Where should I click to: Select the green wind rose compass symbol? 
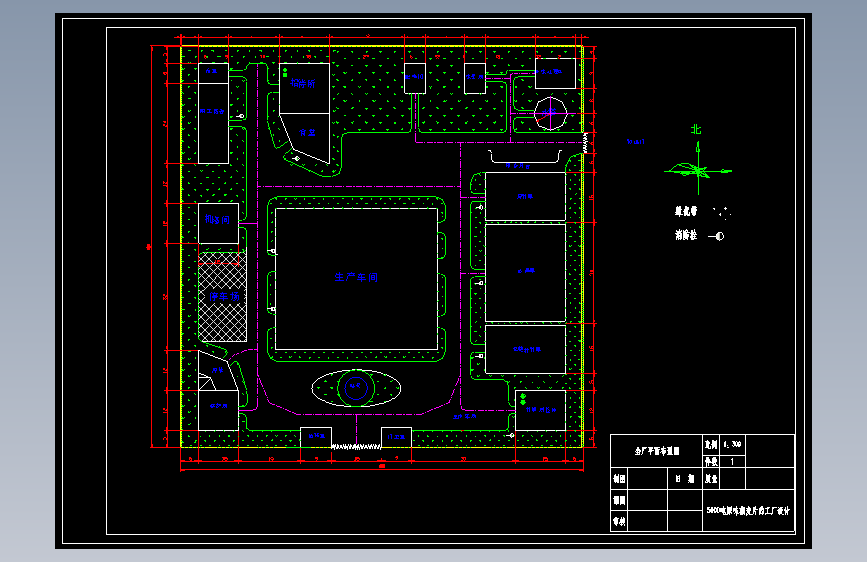(x=698, y=169)
